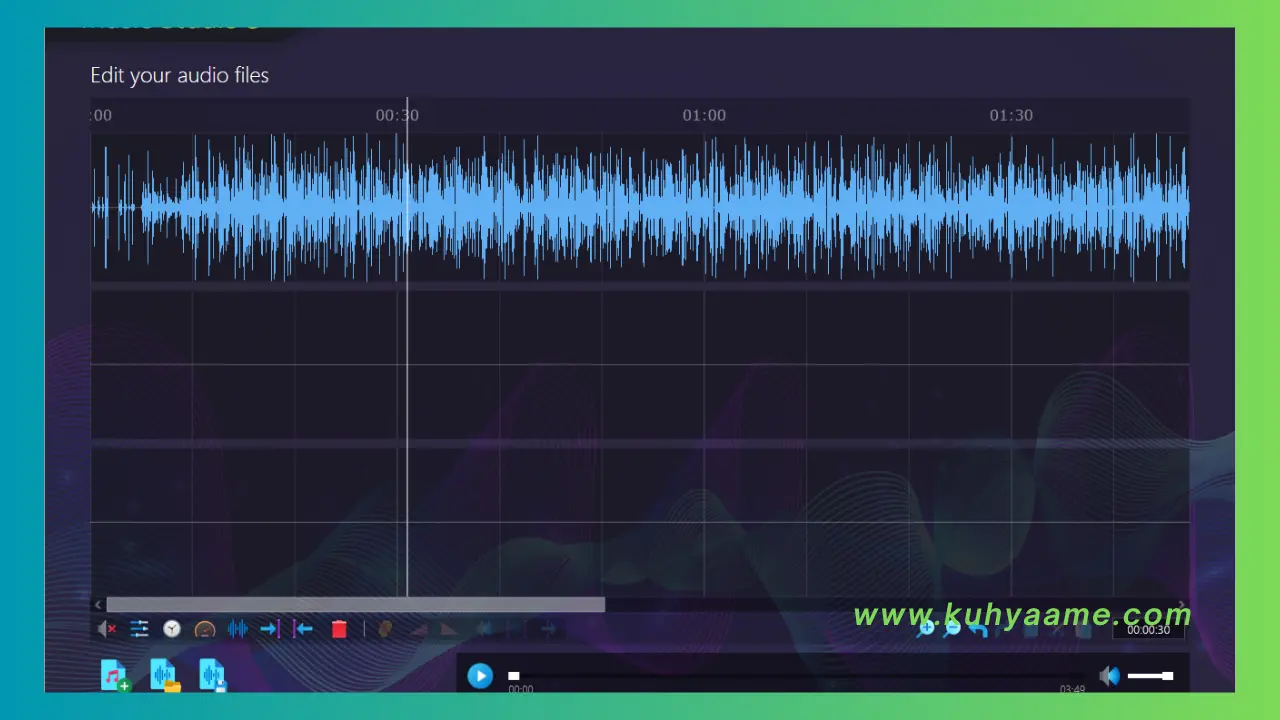The height and width of the screenshot is (720, 1280).
Task: Click the blue audio waveform track
Action: (x=640, y=207)
